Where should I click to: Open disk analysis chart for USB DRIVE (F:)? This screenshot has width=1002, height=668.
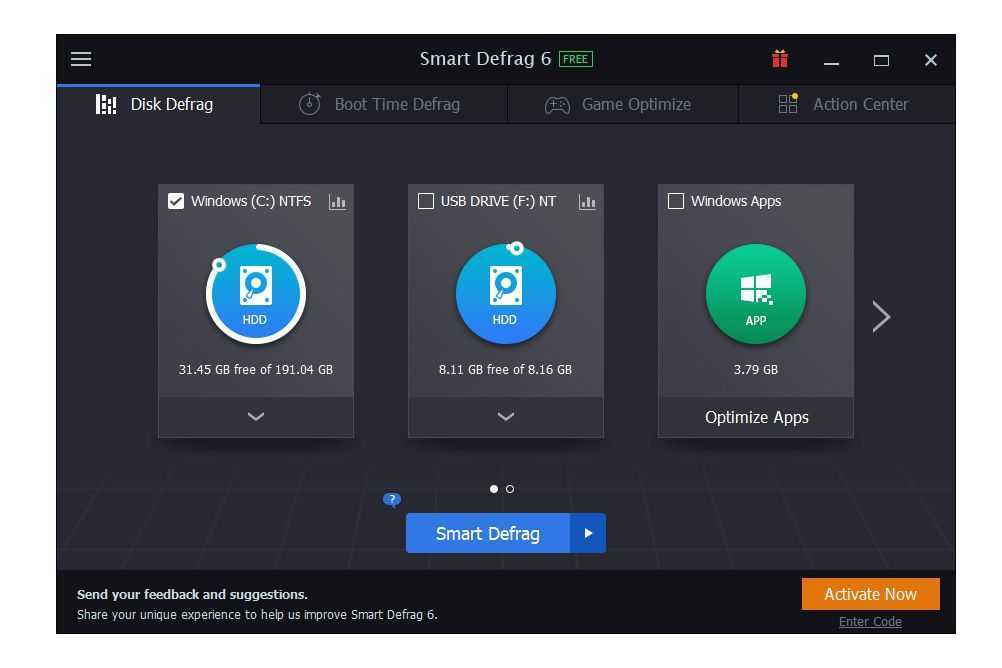(587, 202)
